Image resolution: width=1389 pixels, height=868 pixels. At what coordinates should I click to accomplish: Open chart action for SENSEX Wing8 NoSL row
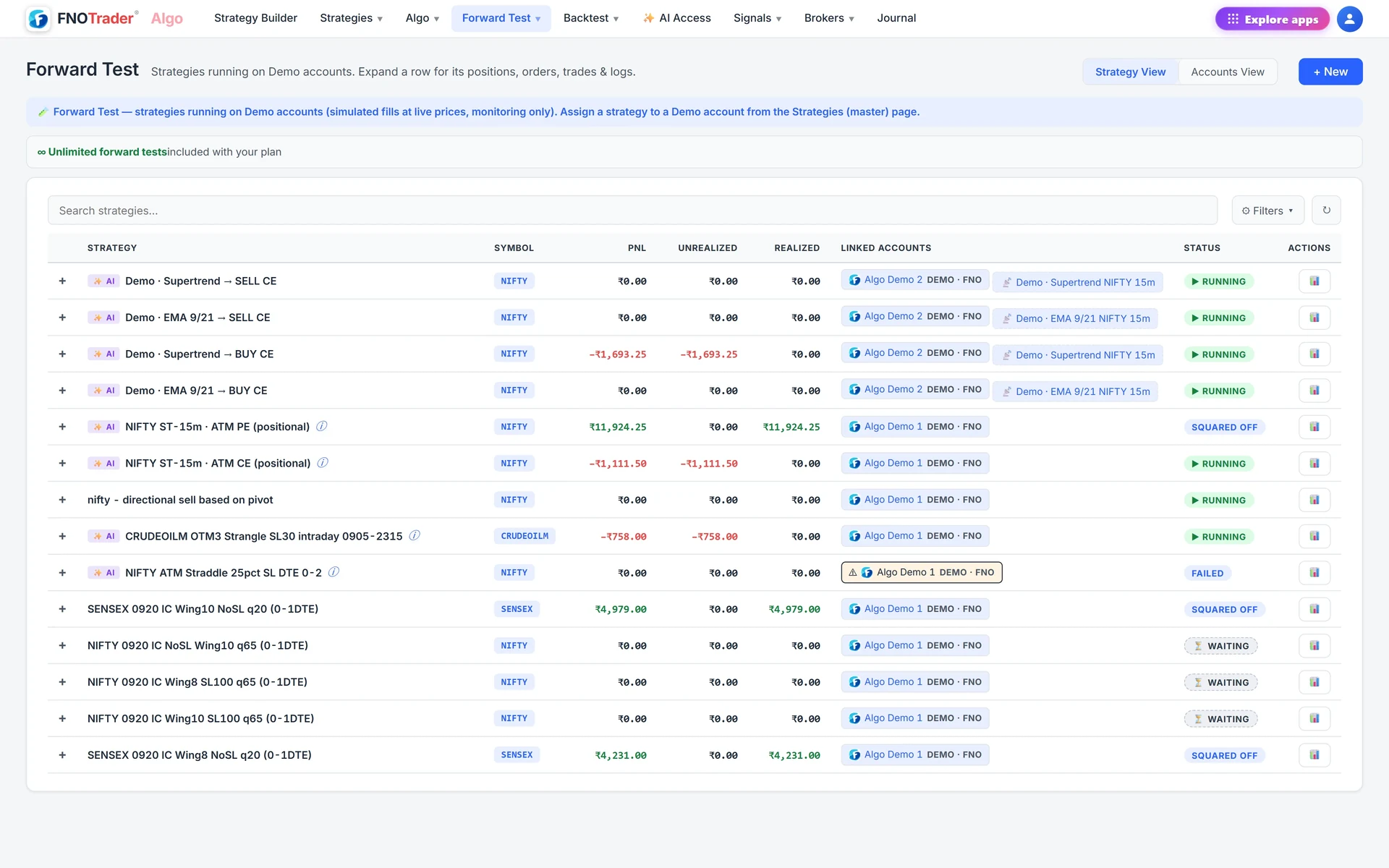pos(1314,755)
